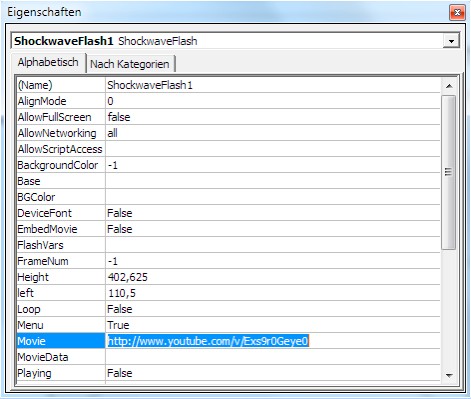This screenshot has width=471, height=399.
Task: Click the empty FlashVars value field
Action: (x=273, y=245)
